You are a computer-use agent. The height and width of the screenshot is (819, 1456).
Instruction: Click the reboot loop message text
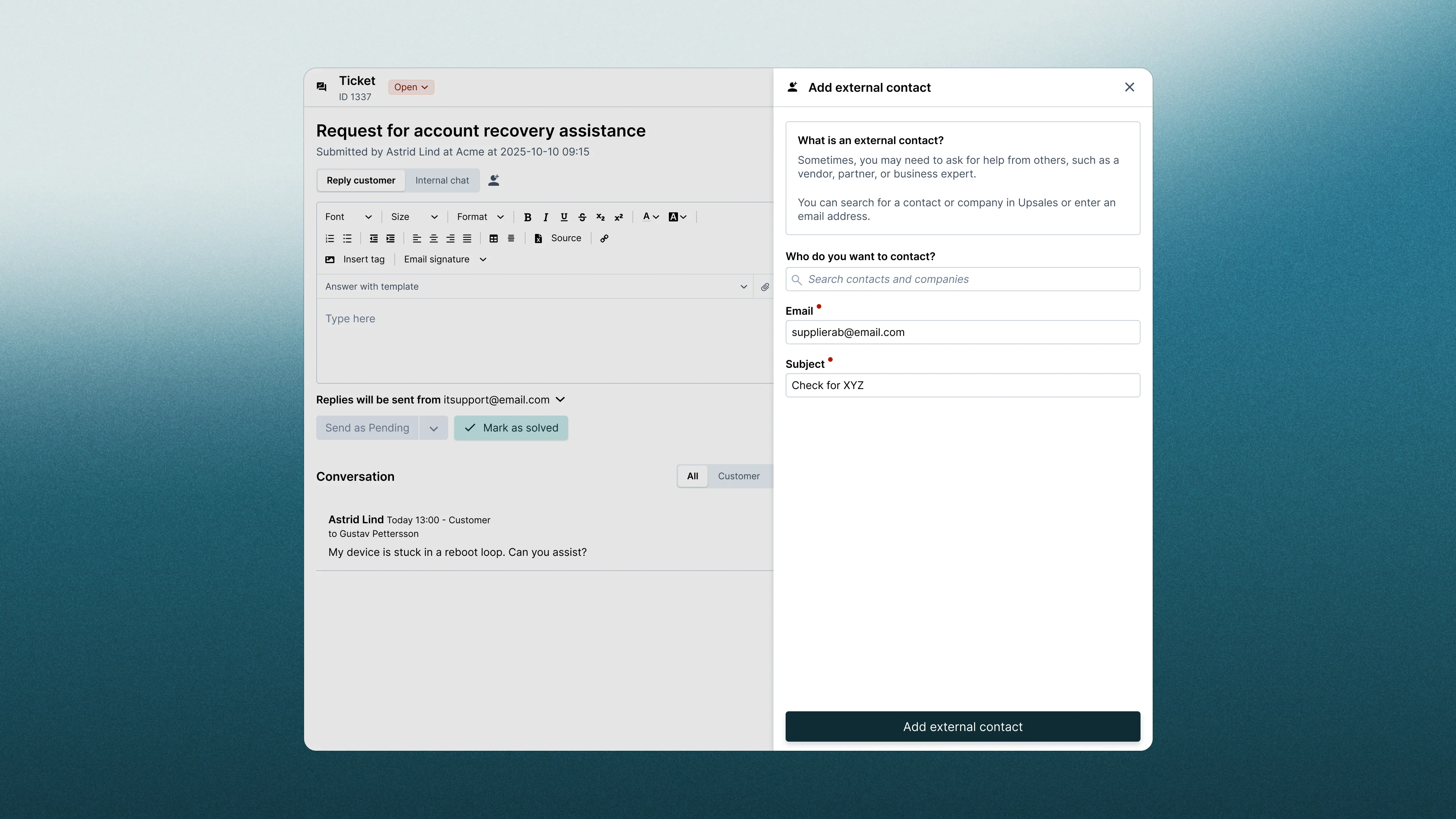click(x=457, y=553)
